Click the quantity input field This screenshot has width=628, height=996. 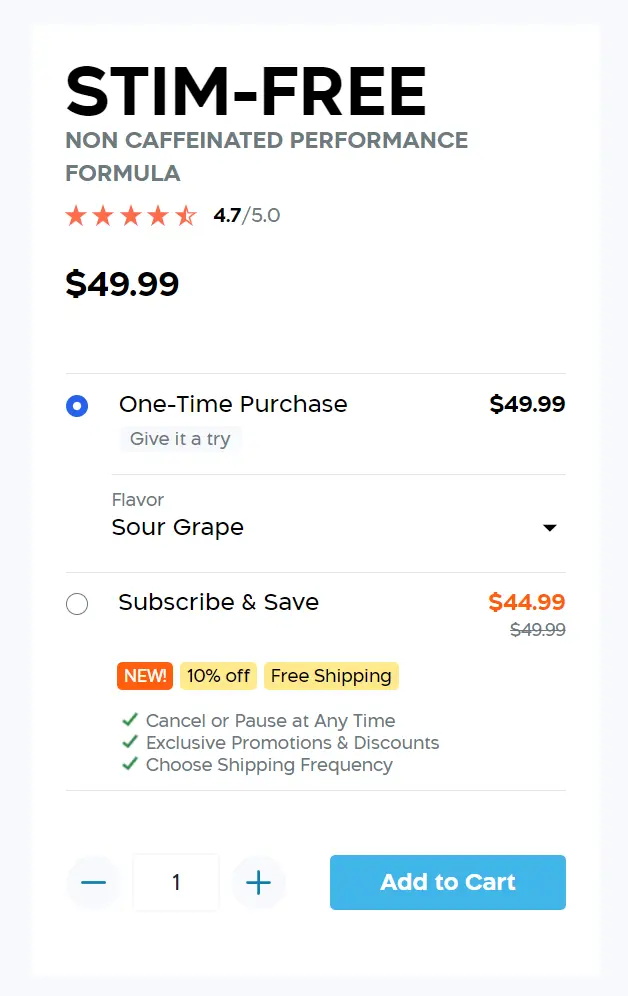pyautogui.click(x=176, y=882)
